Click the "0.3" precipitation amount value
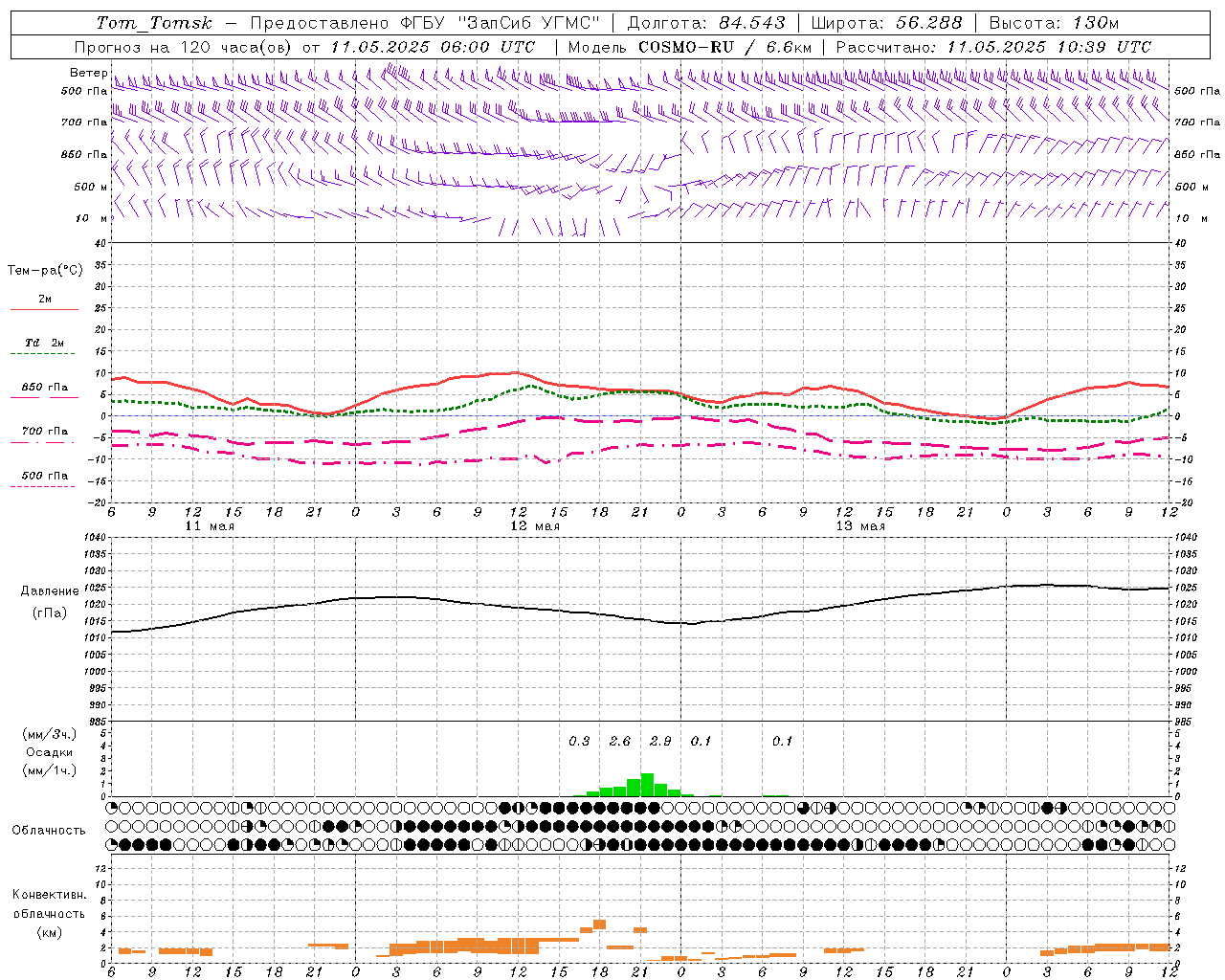 [579, 742]
